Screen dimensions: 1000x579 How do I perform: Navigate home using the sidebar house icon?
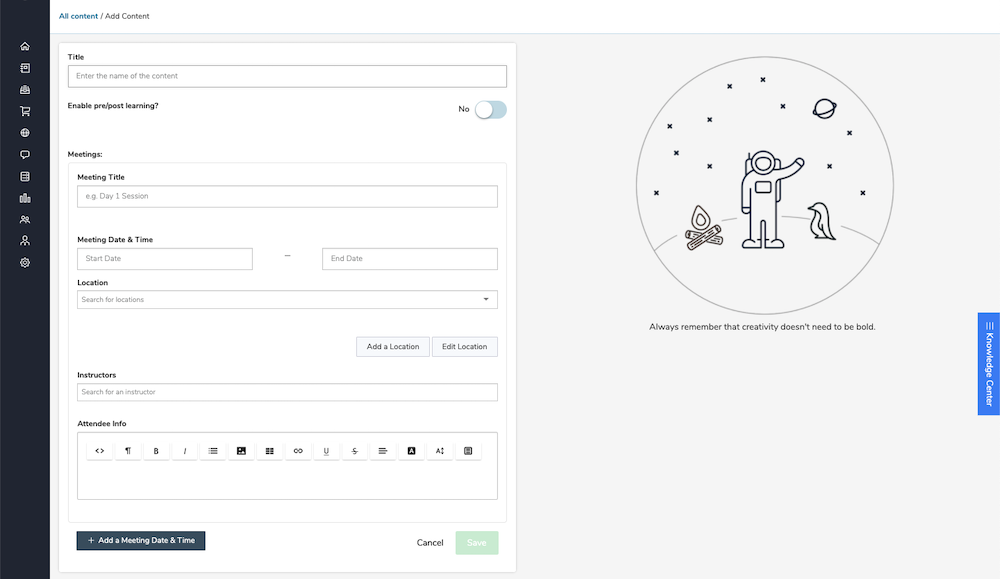24,46
